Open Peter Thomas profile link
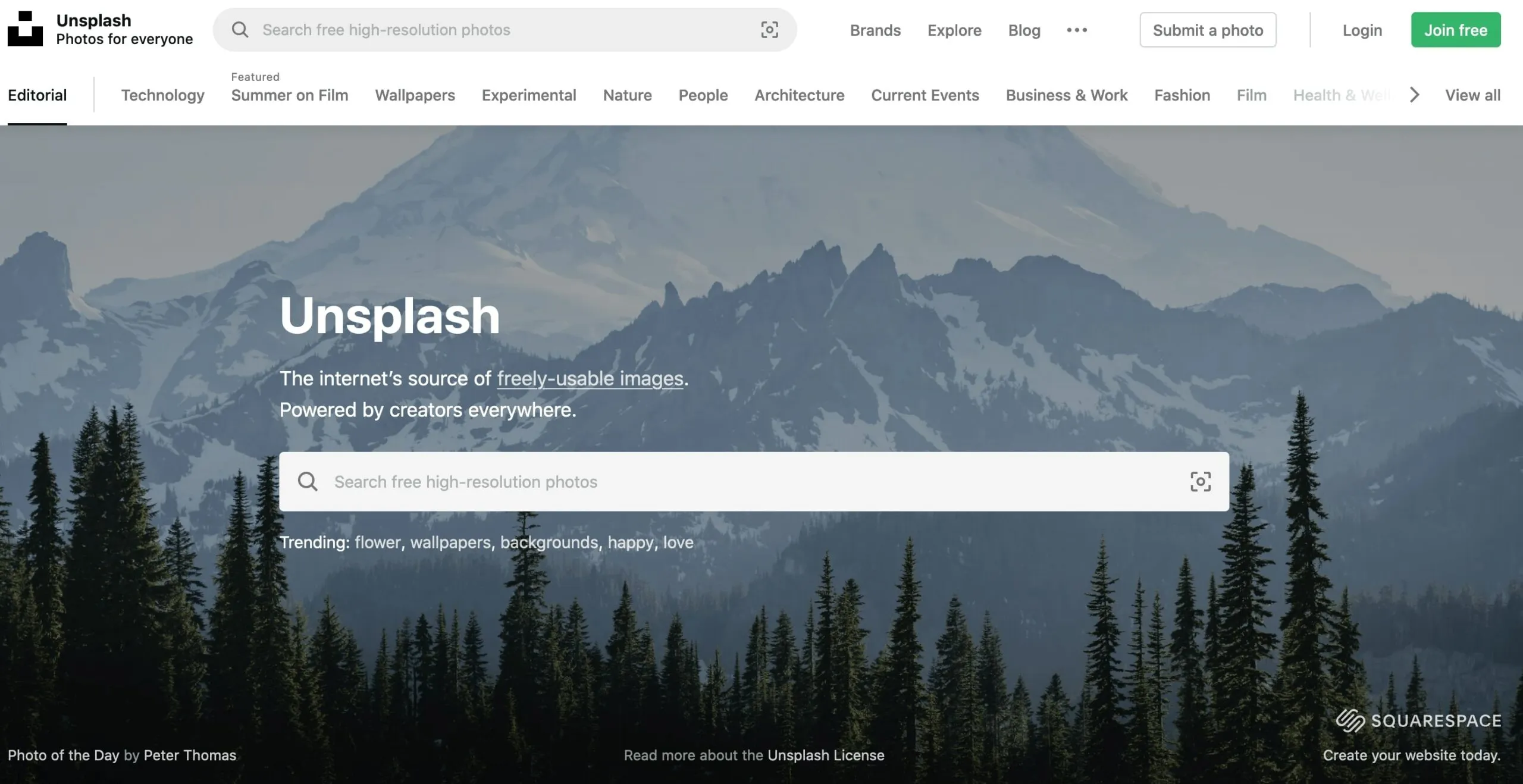The image size is (1523, 784). click(190, 755)
